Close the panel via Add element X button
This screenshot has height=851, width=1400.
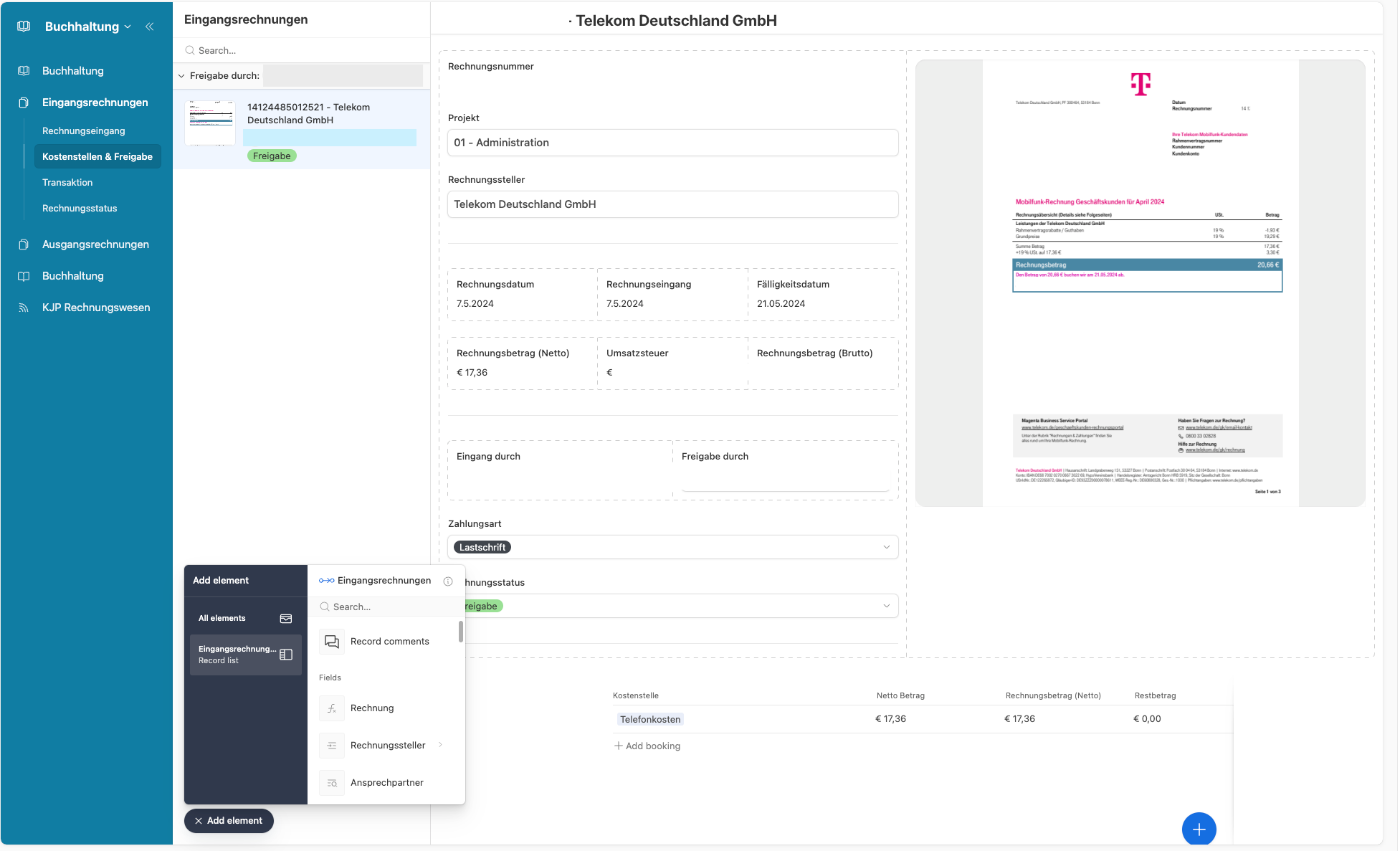click(229, 821)
